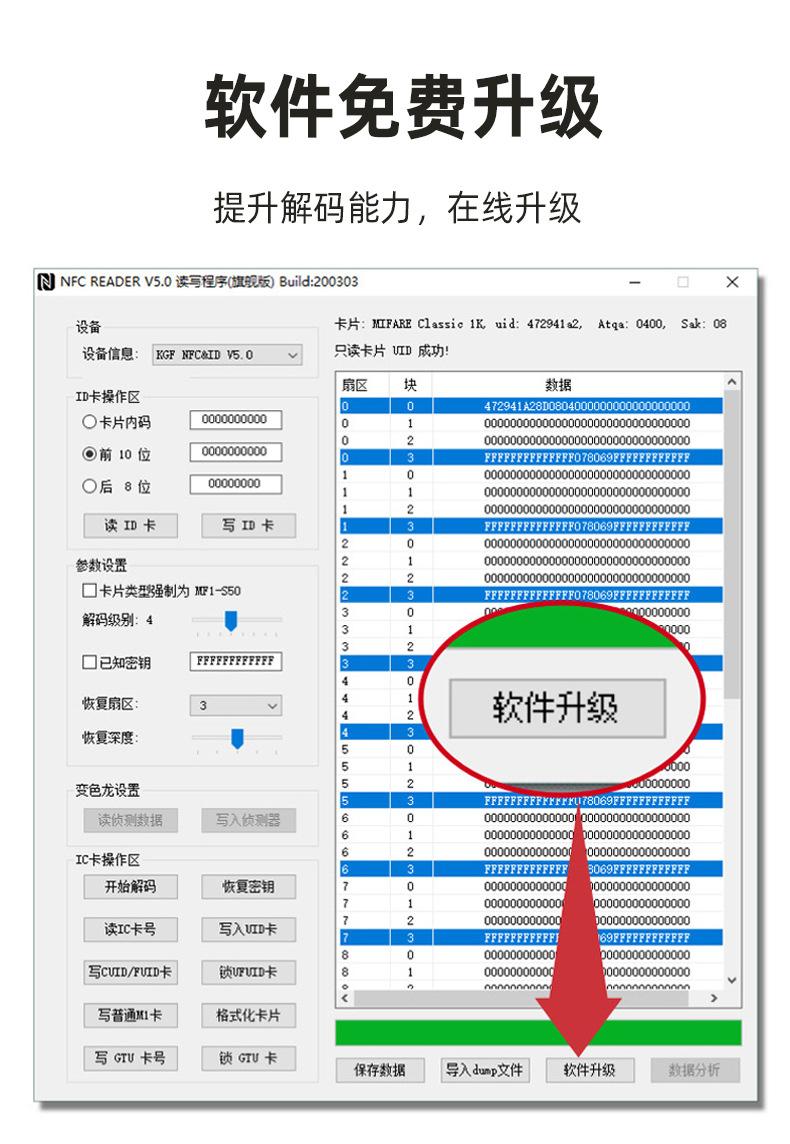Select sector 1 block 3 key row
The height and width of the screenshot is (1144, 790).
[x=531, y=526]
